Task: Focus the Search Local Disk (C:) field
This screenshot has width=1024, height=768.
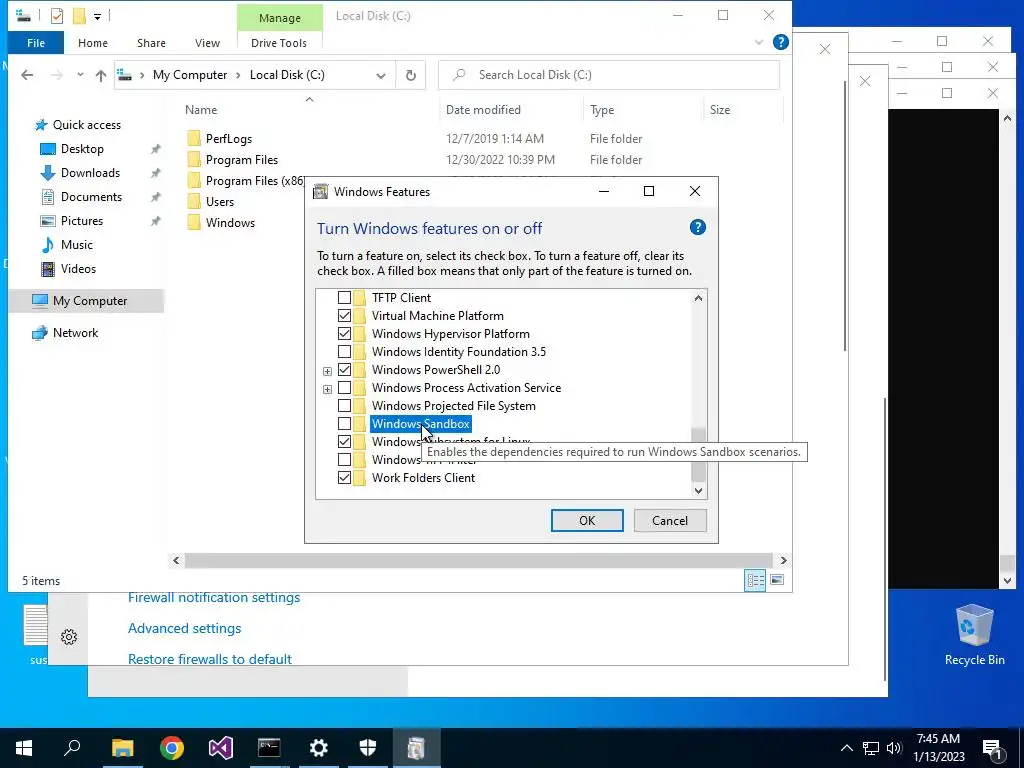Action: (x=609, y=75)
